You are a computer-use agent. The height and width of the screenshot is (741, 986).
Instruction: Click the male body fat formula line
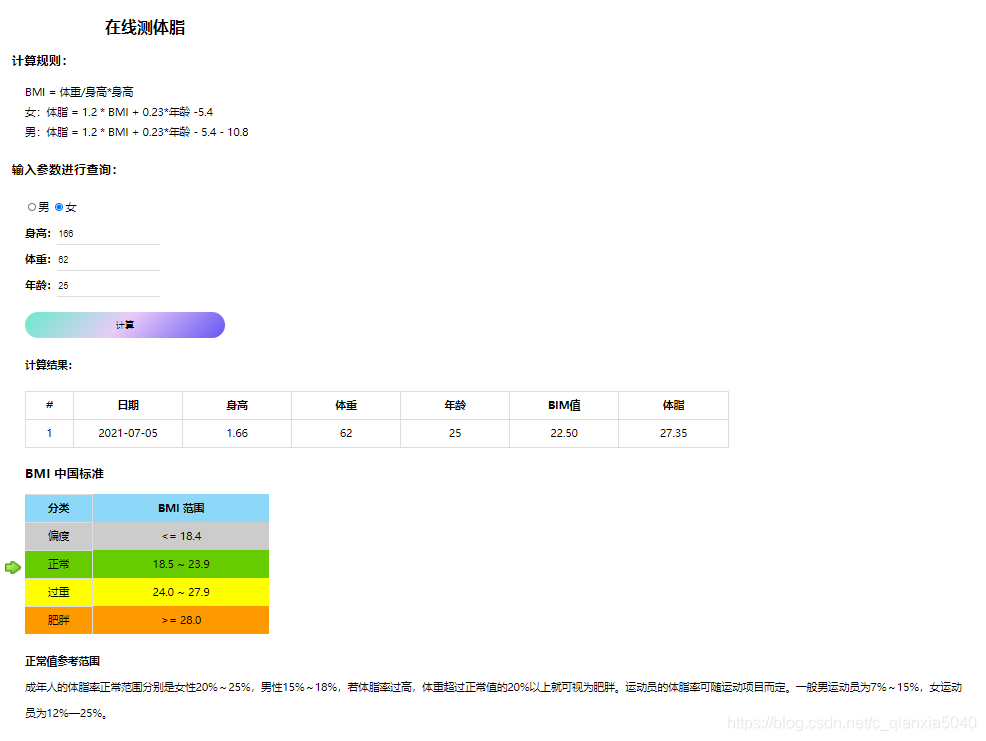click(x=136, y=132)
